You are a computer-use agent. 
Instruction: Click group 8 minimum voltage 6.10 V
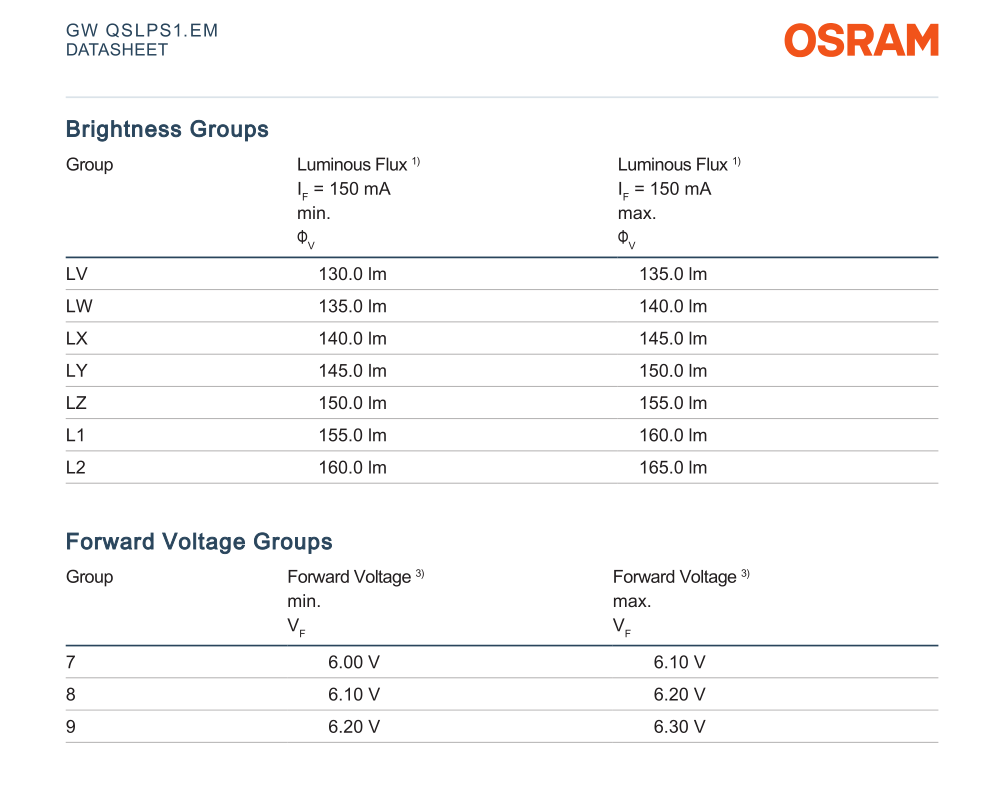coord(354,695)
